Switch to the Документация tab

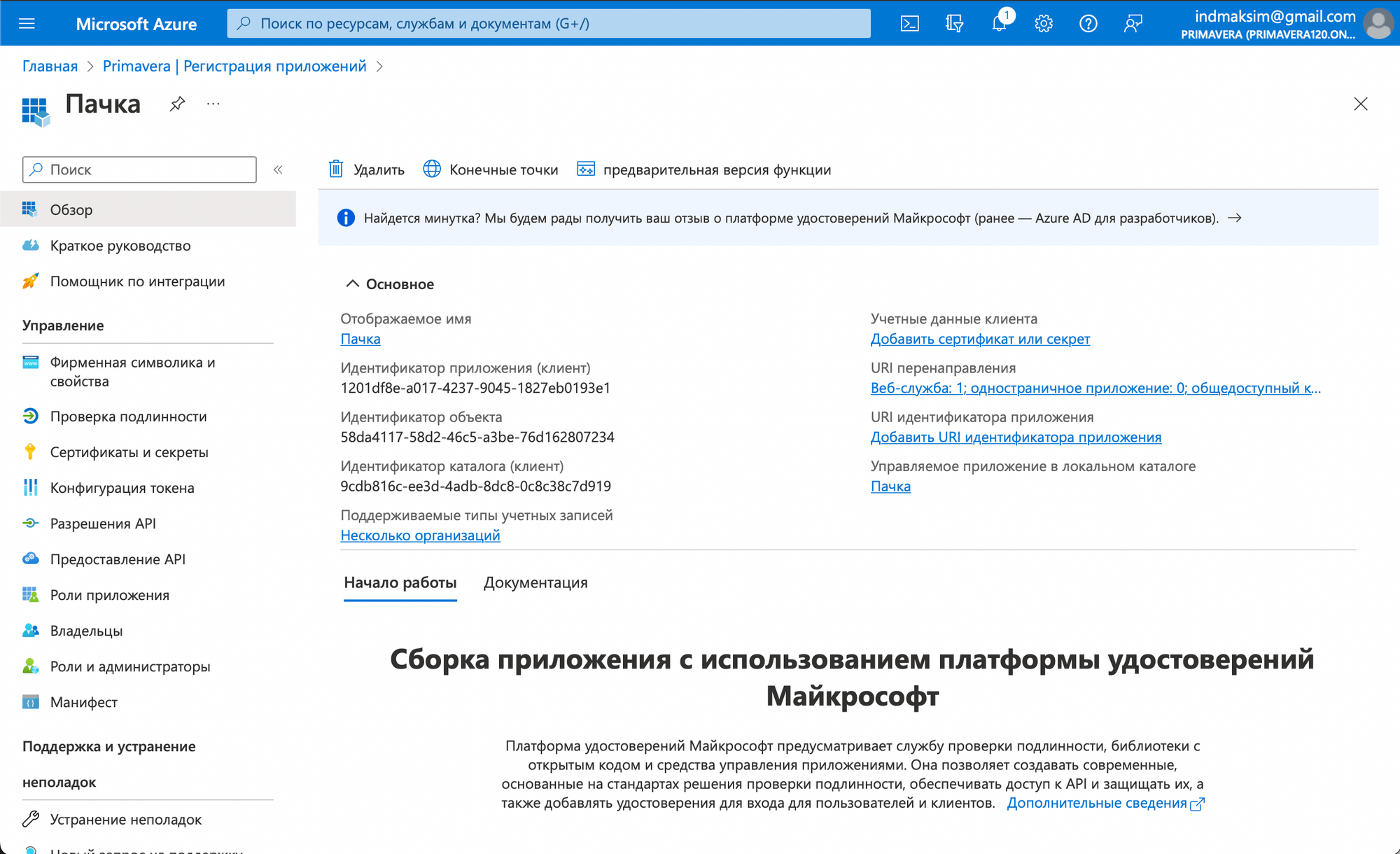(535, 582)
